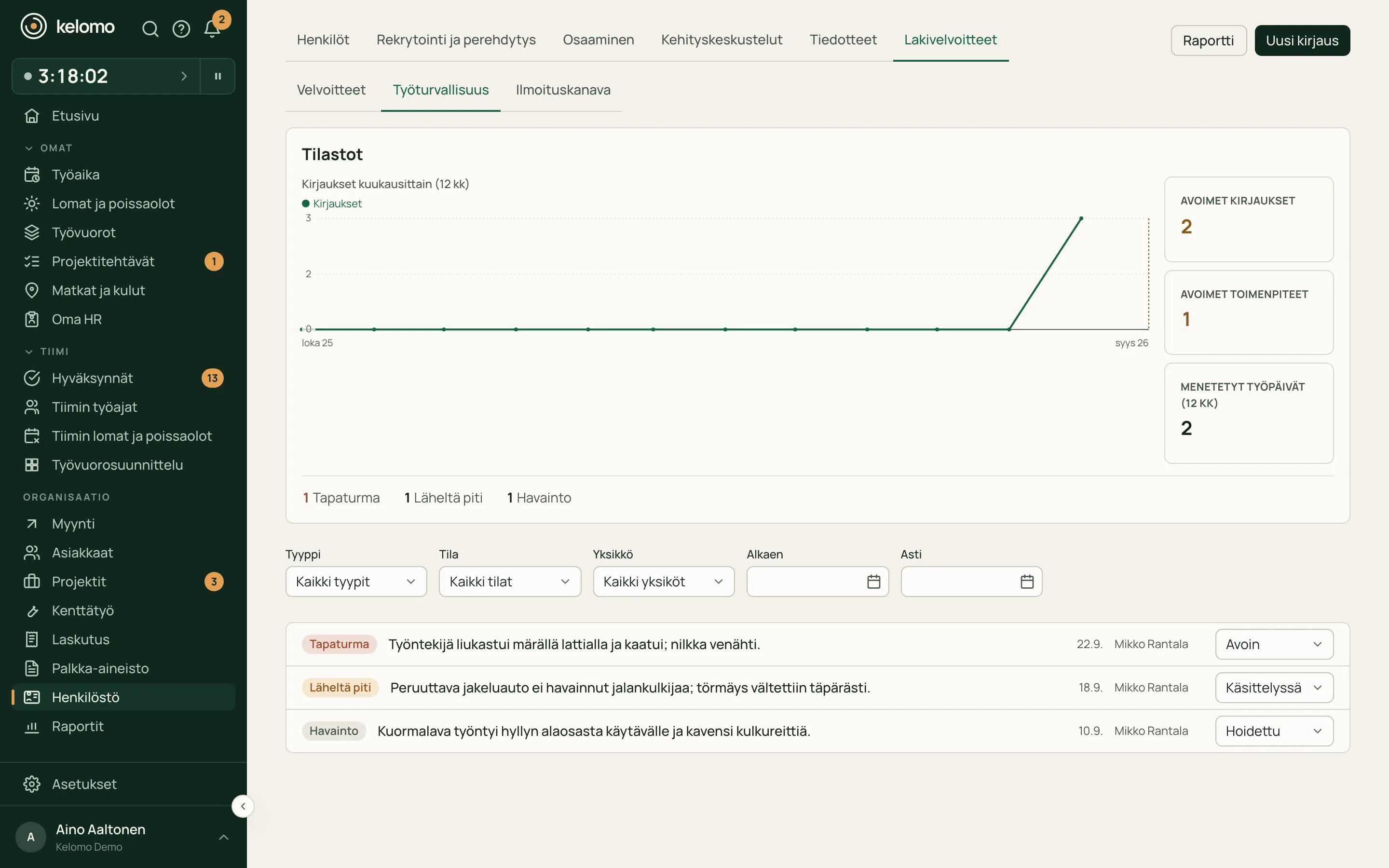Pause the running work timer

click(x=218, y=76)
